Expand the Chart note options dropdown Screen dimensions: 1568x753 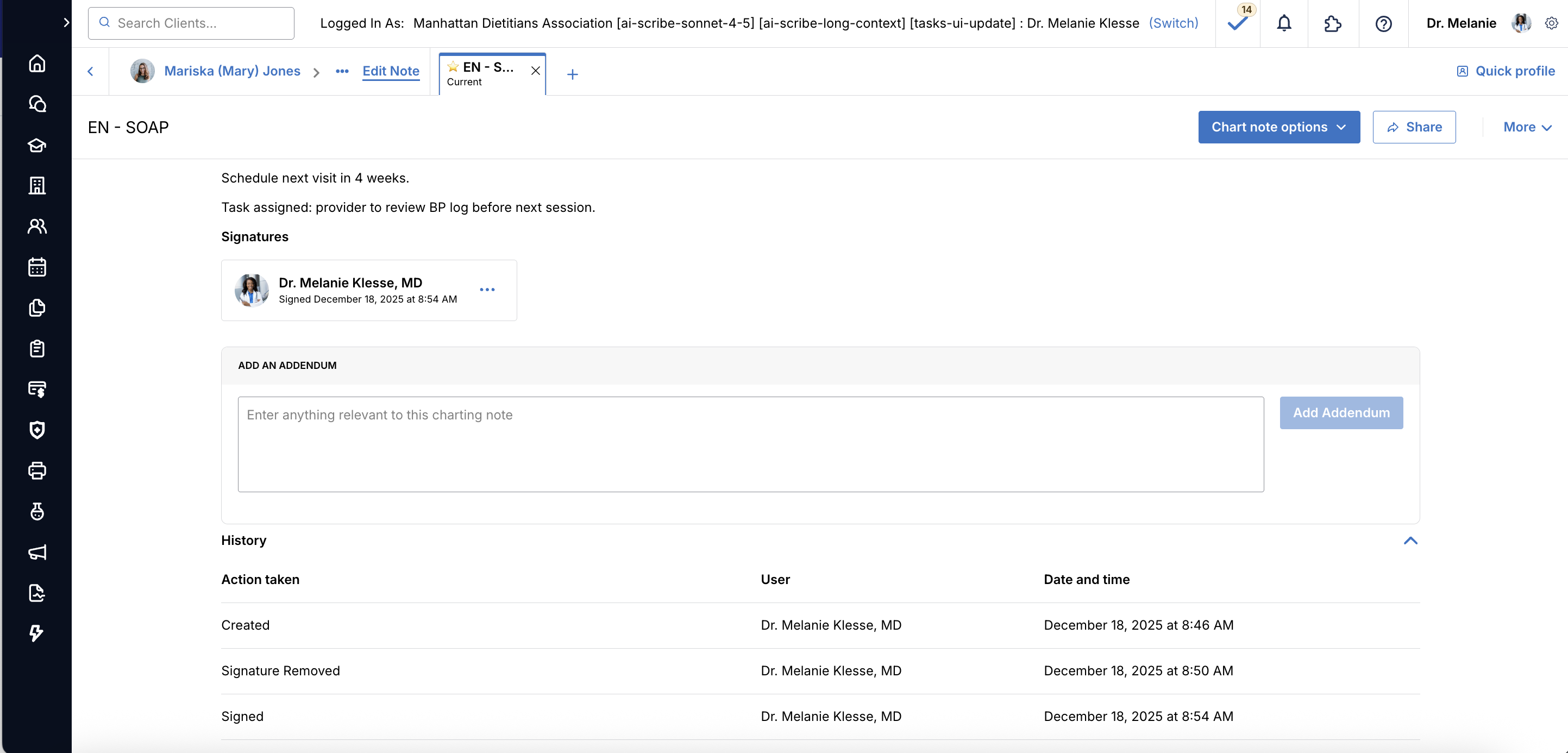tap(1278, 127)
